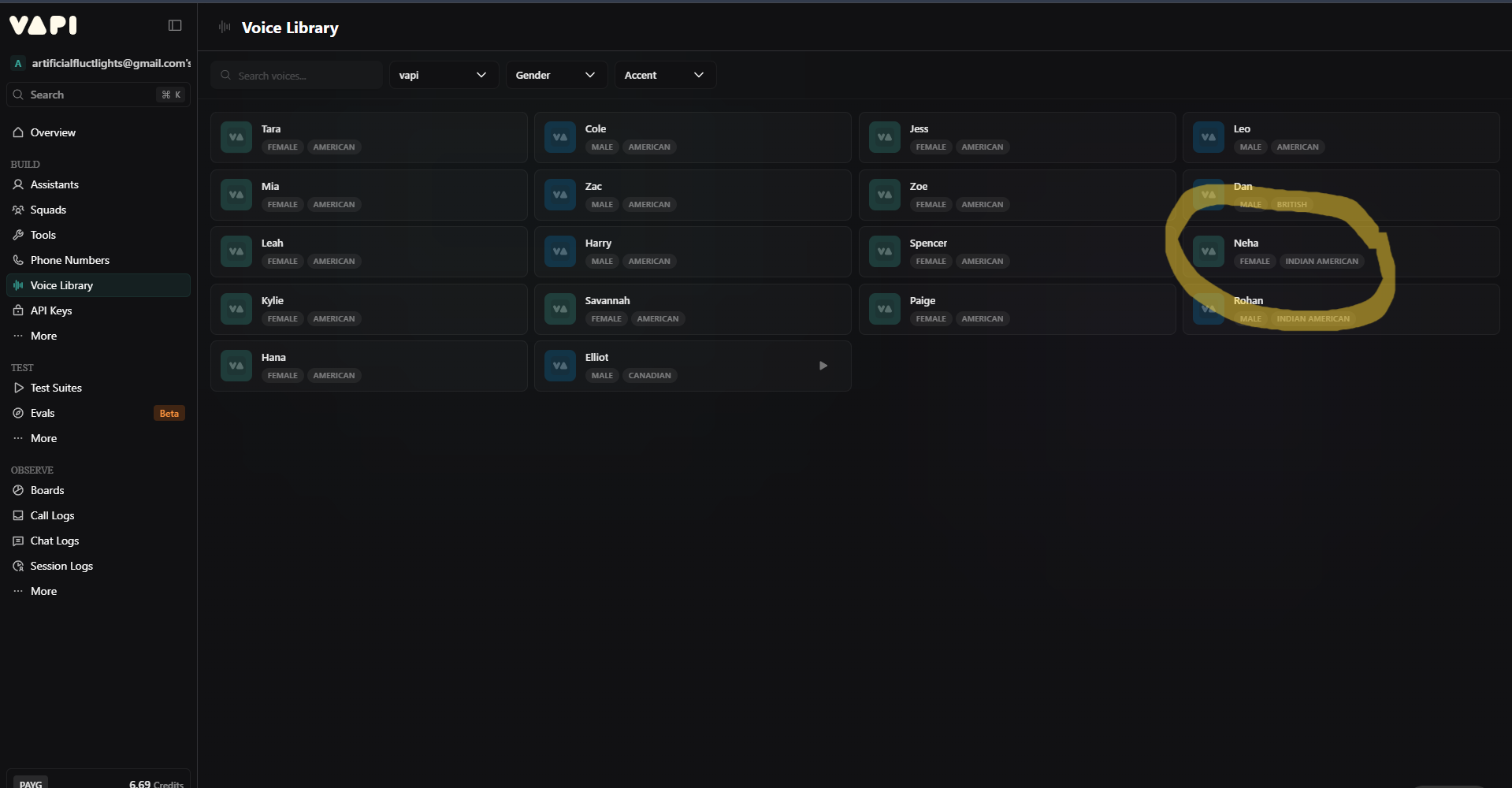The image size is (1512, 788).
Task: Click the Zac voice avatar icon
Action: click(560, 195)
